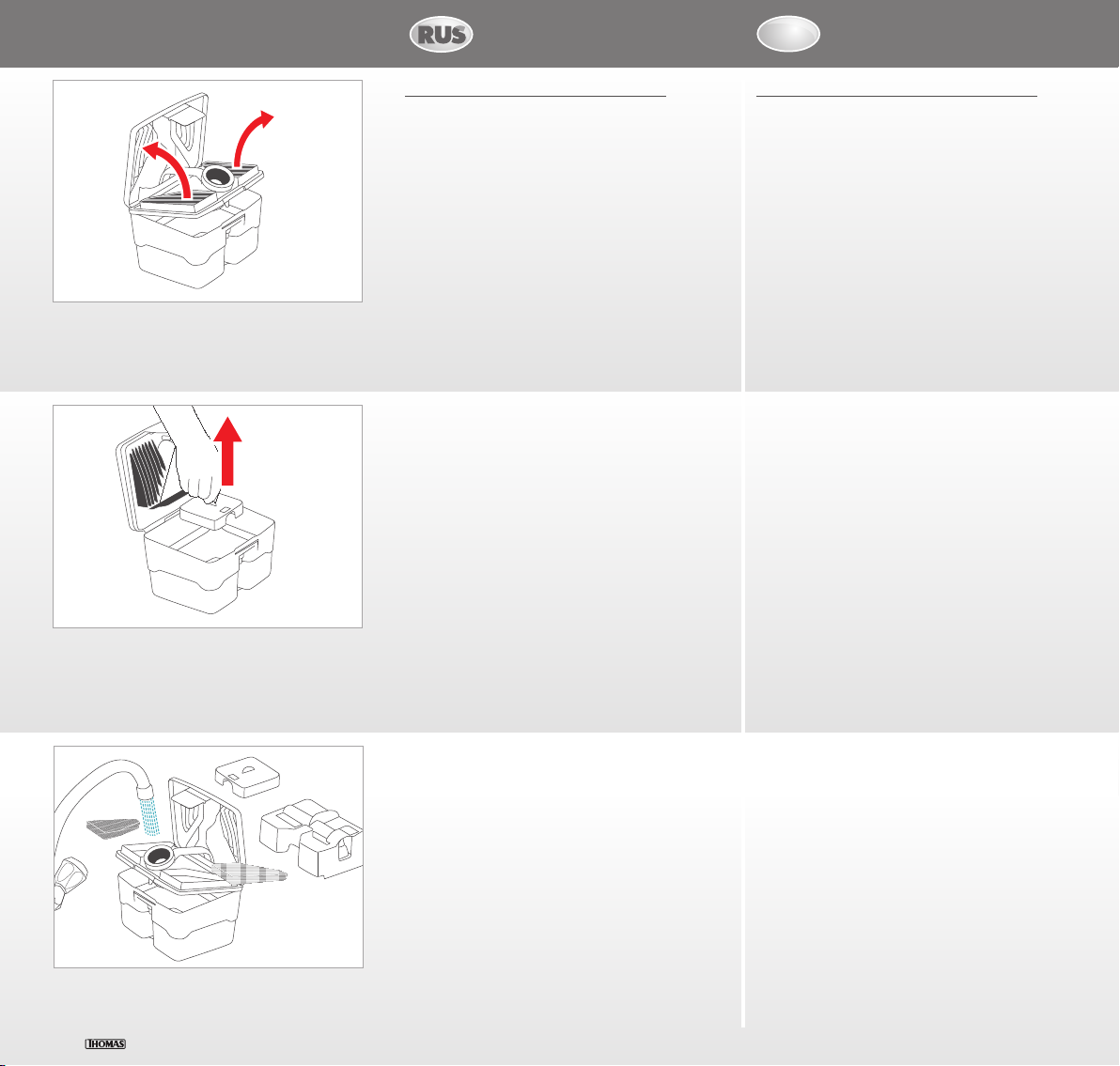This screenshot has width=1120, height=1066.
Task: Click the round tank opening in top illustration
Action: click(217, 174)
